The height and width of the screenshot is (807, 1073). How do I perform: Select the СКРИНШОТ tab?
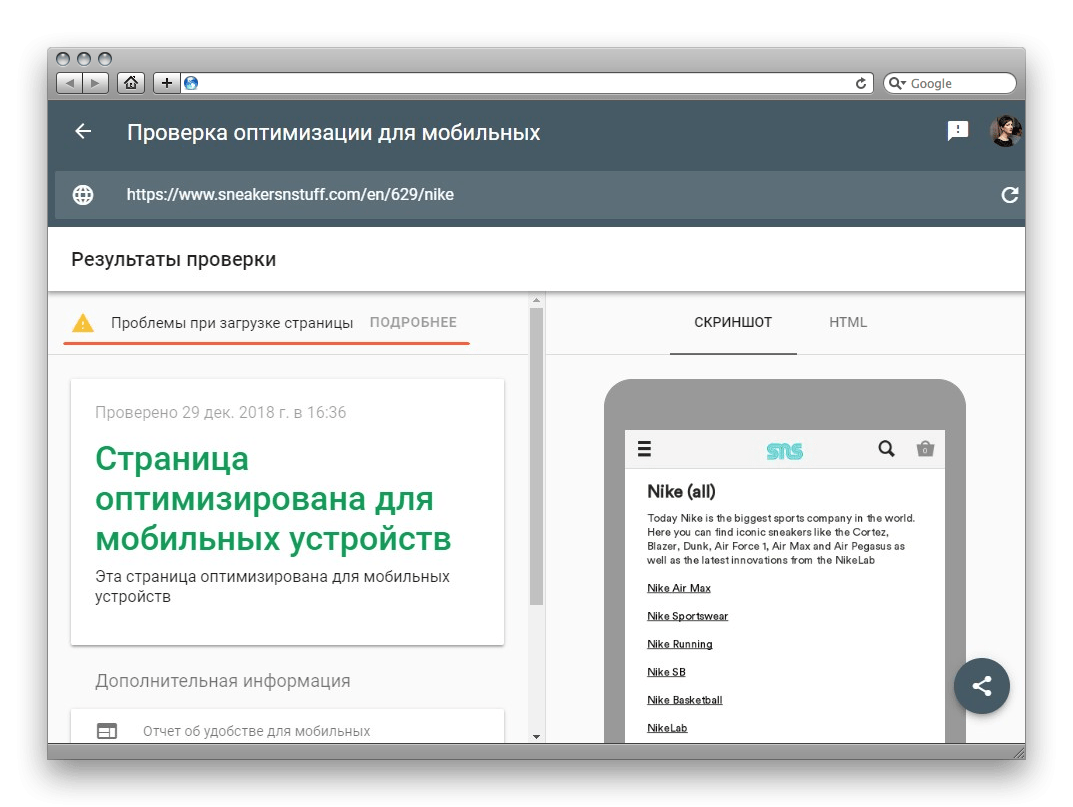(733, 322)
